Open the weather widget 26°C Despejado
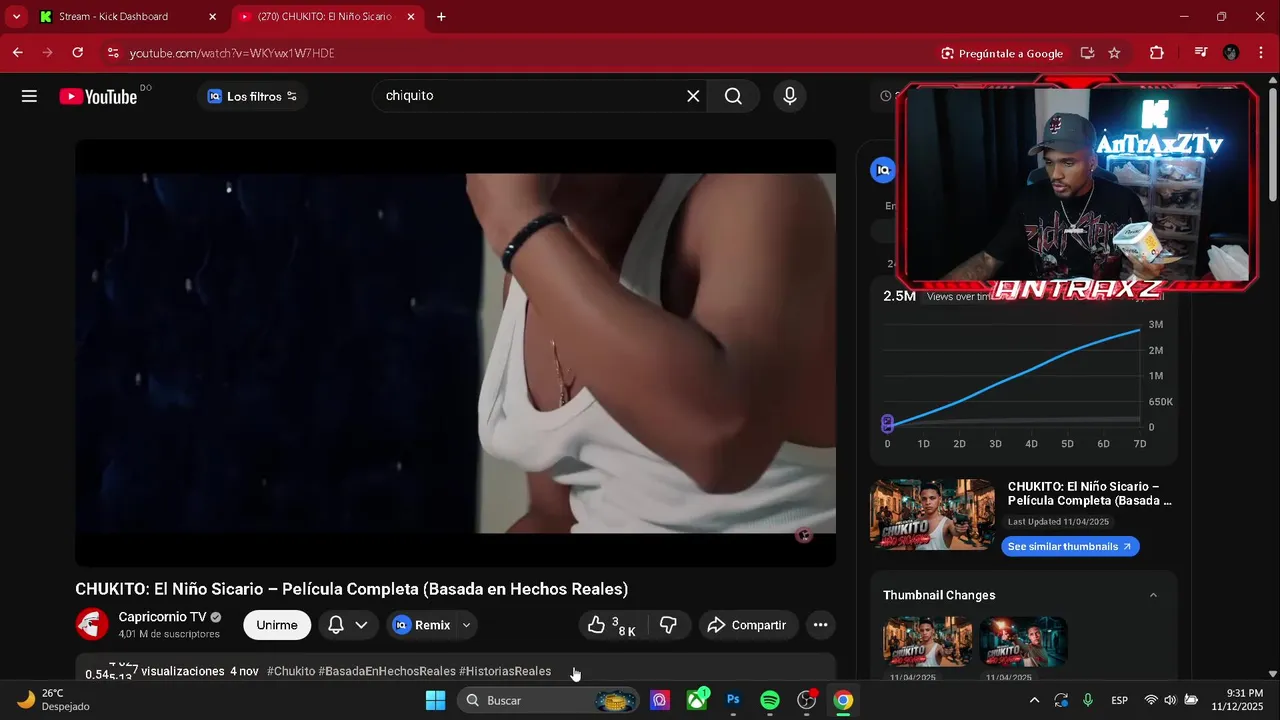The width and height of the screenshot is (1280, 720). tap(55, 700)
